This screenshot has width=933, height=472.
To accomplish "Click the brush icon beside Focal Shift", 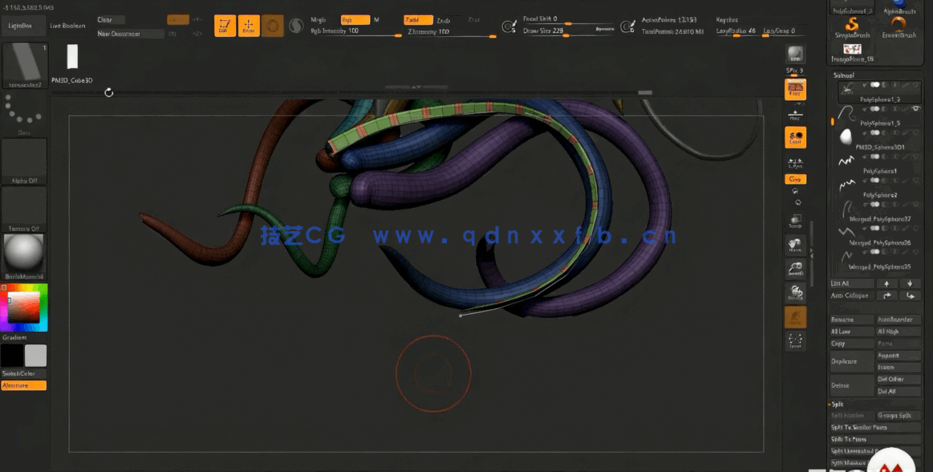I will tap(509, 26).
